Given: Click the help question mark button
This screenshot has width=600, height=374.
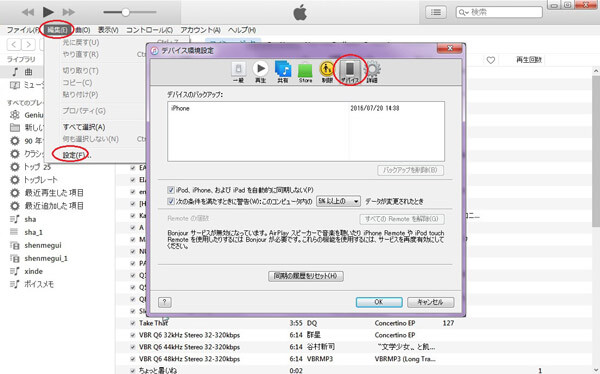Looking at the screenshot, I should (165, 302).
